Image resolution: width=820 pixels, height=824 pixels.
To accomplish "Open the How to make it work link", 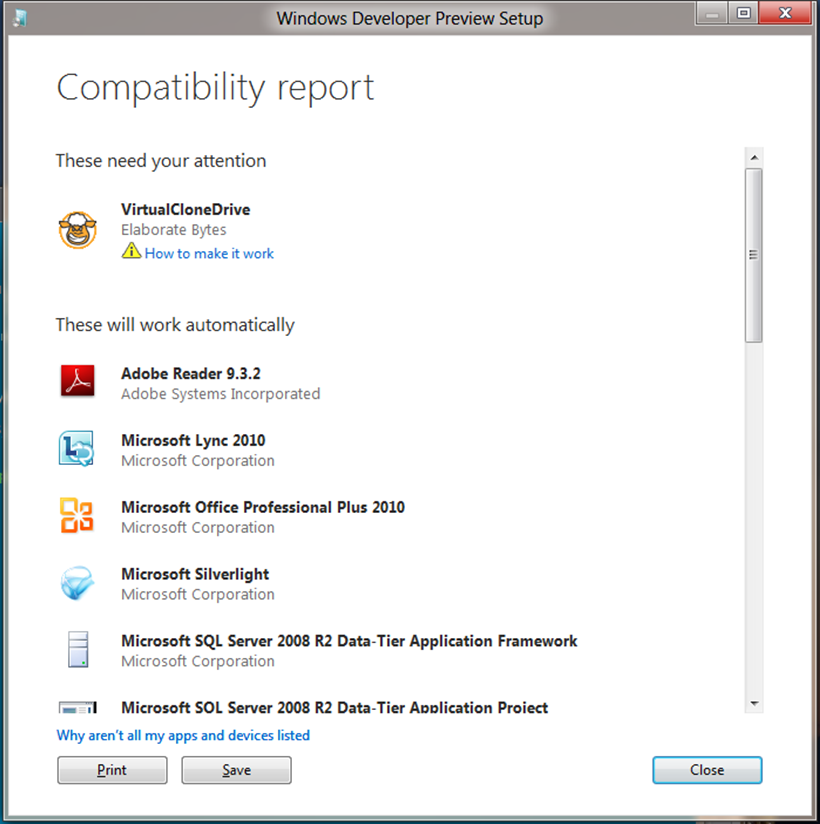I will (209, 253).
